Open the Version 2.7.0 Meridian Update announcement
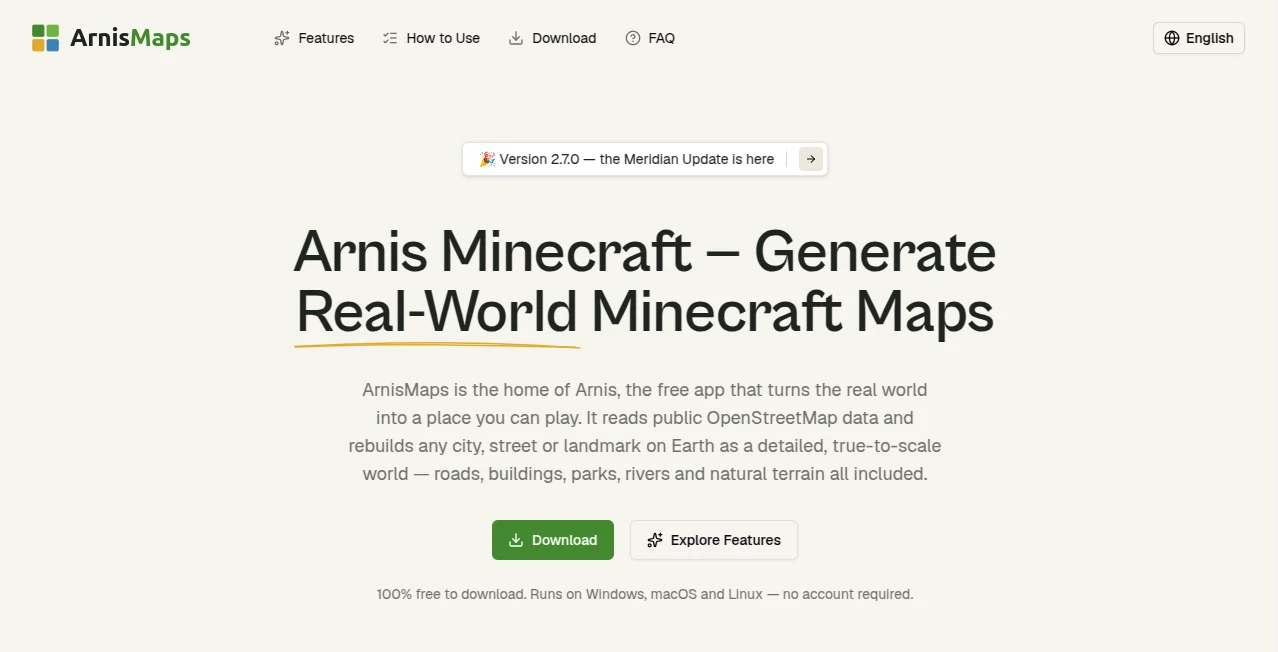Viewport: 1278px width, 652px height. click(x=645, y=159)
